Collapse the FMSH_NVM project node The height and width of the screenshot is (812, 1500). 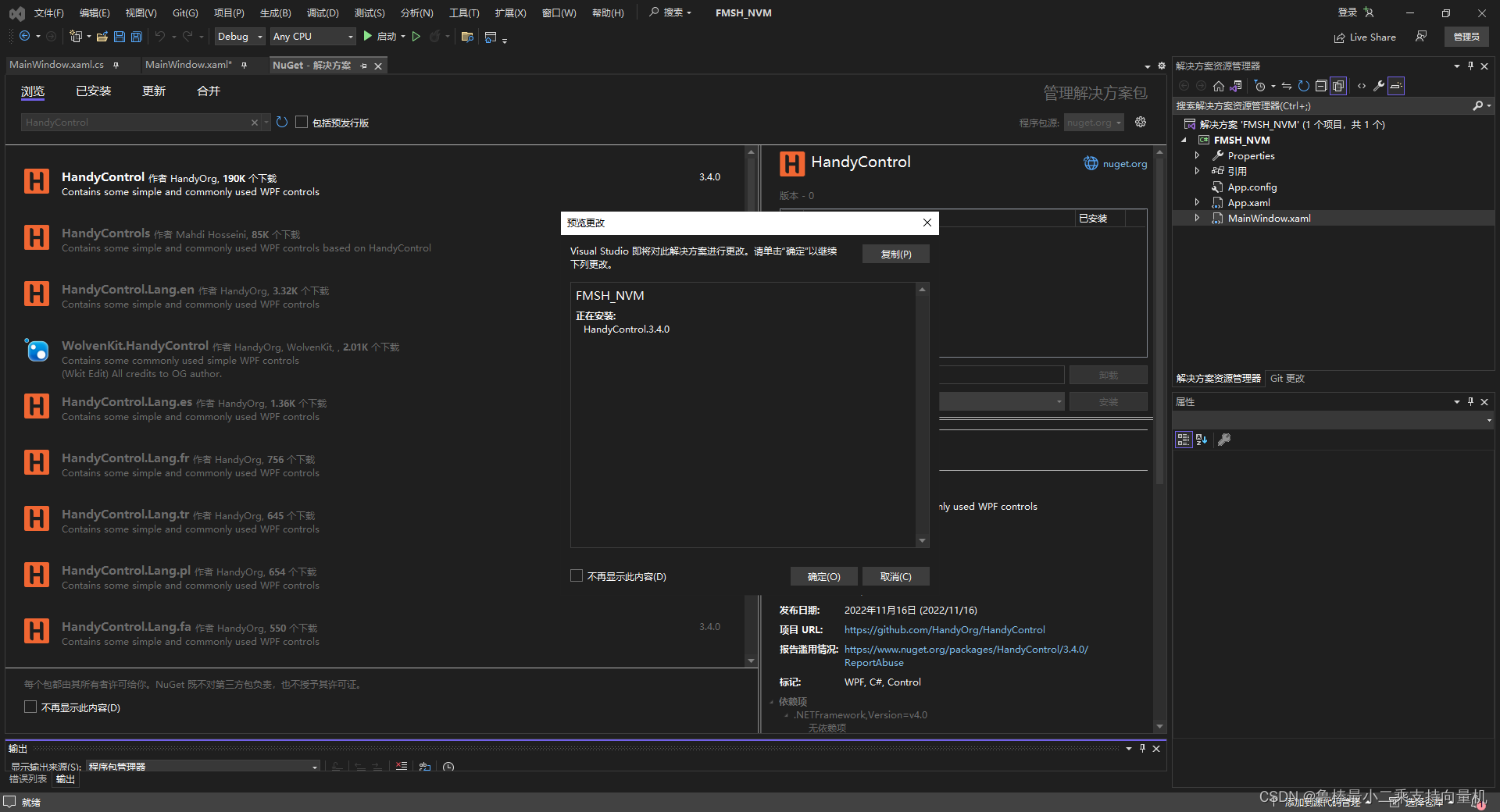coord(1184,140)
